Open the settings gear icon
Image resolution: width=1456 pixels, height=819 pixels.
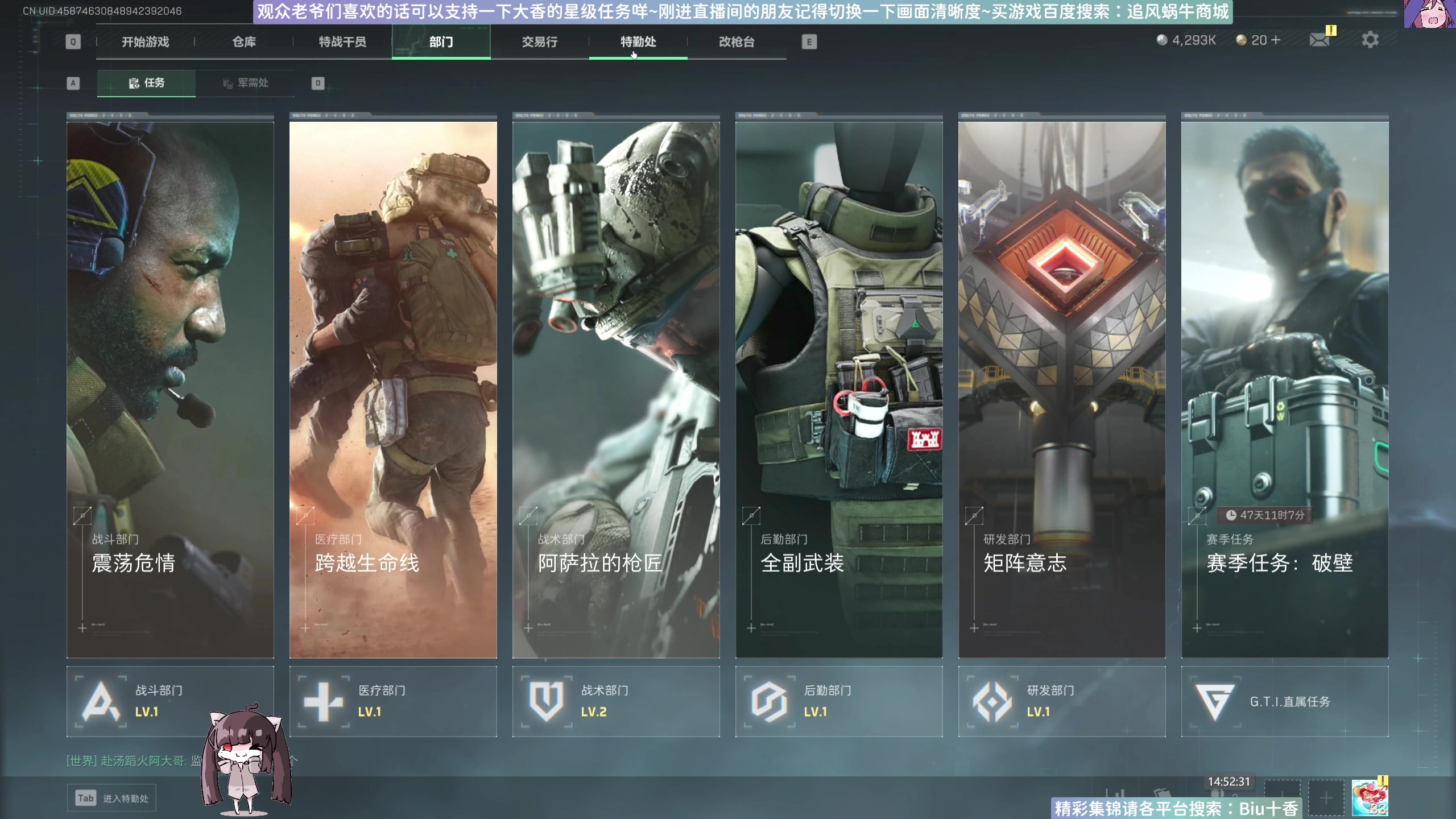pos(1370,40)
